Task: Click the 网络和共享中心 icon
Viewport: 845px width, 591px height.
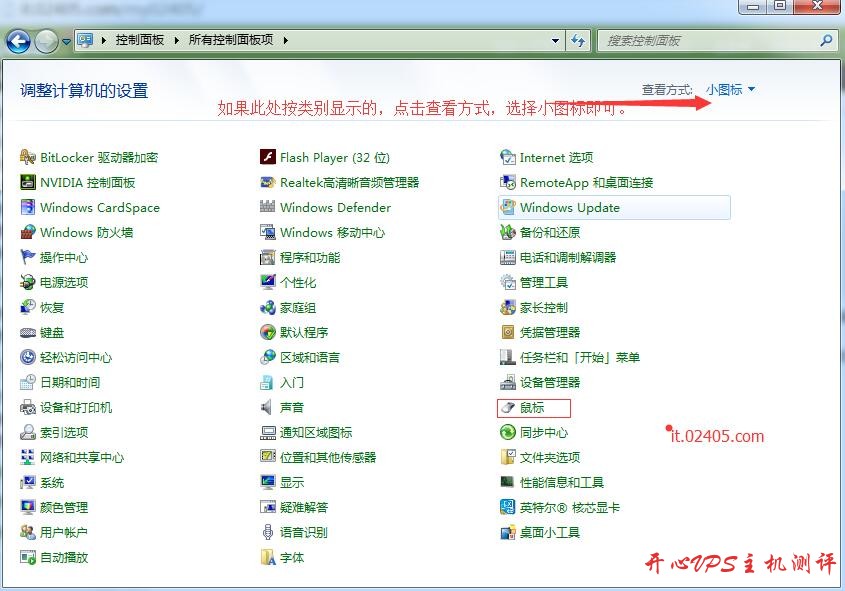Action: [x=27, y=457]
